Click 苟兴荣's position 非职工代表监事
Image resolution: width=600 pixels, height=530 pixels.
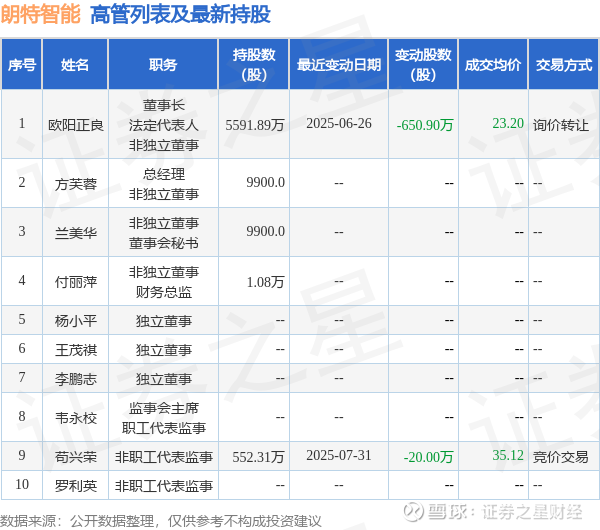[x=164, y=457]
